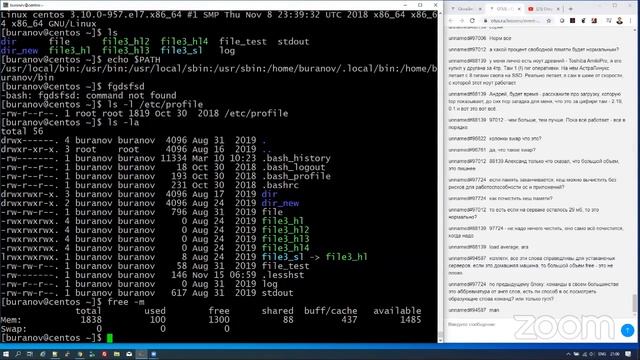Click the black square extension icon in browser
The width and height of the screenshot is (640, 360).
[573, 20]
